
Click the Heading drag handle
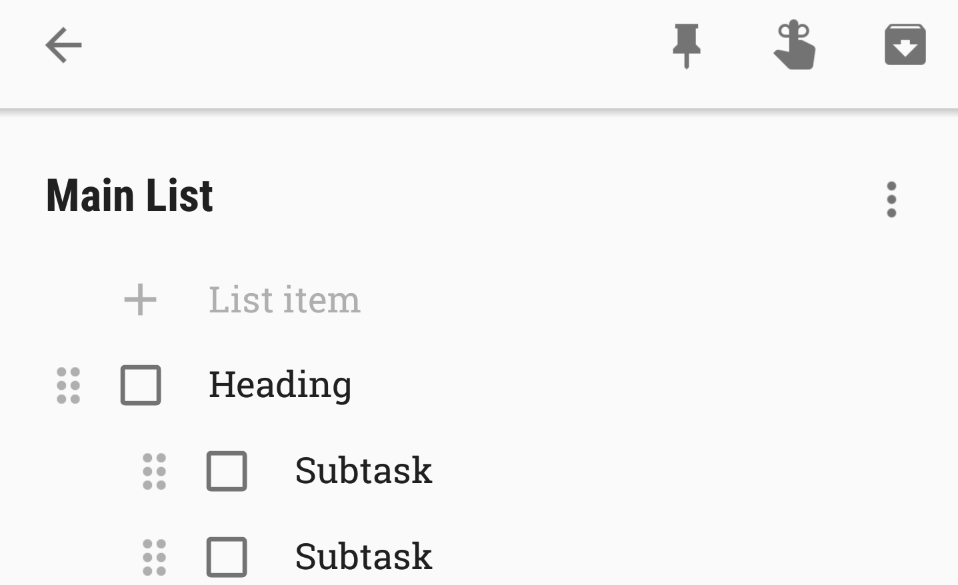point(68,386)
